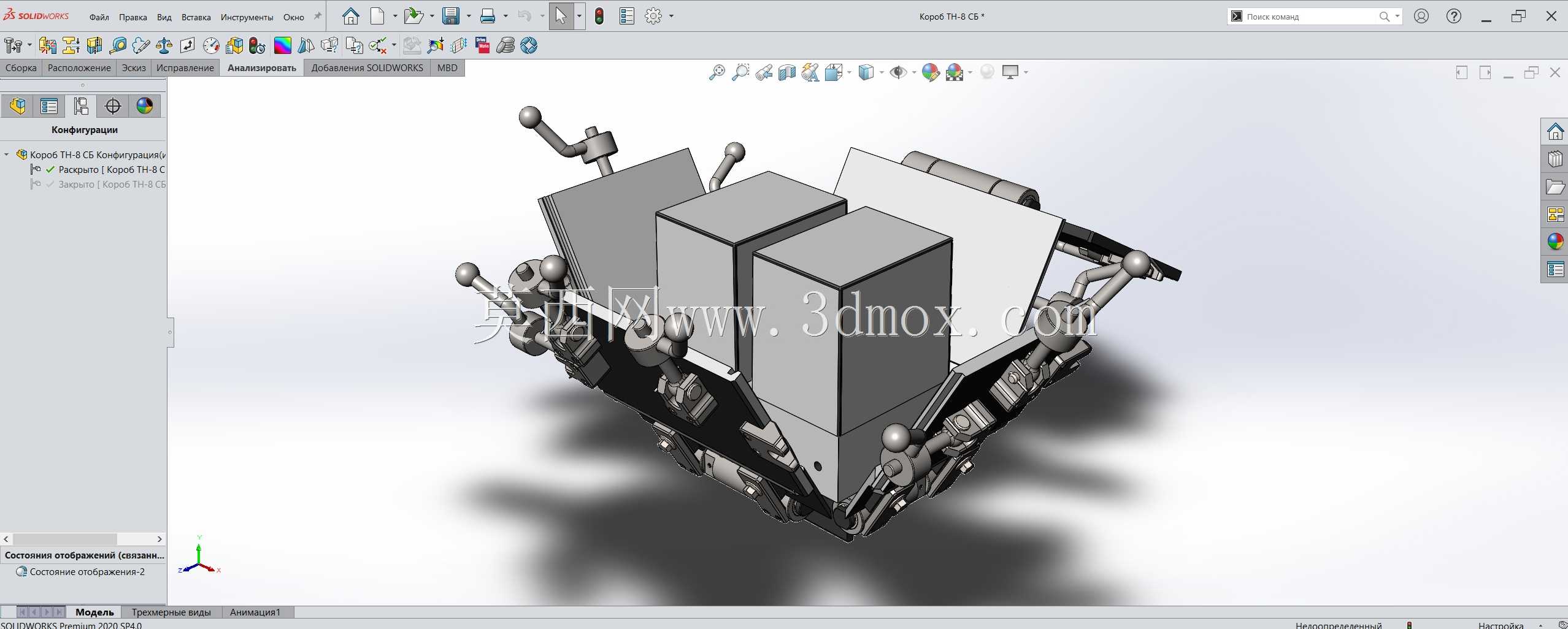Expand the Options gear dropdown arrow
This screenshot has height=629, width=1568.
click(671, 16)
